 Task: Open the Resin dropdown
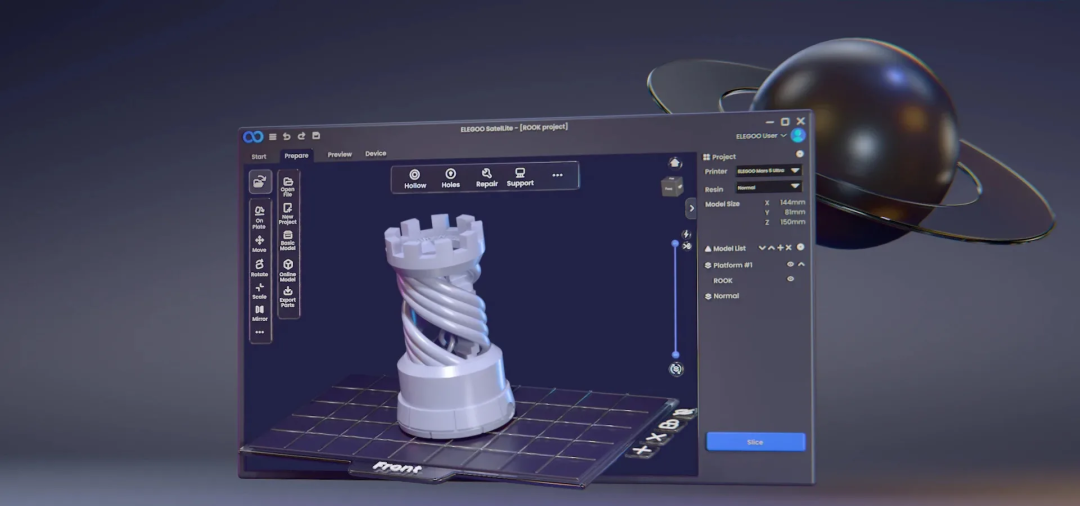(x=768, y=187)
